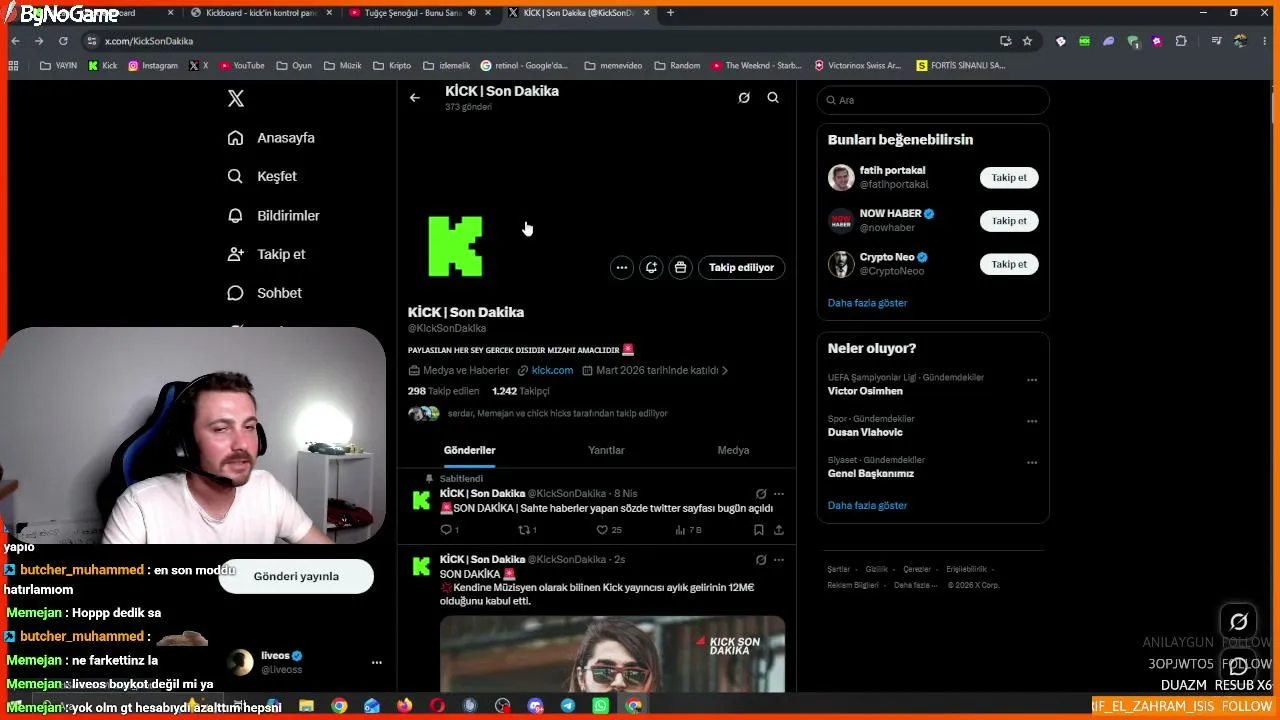Open more menu on the pinned post

click(779, 494)
